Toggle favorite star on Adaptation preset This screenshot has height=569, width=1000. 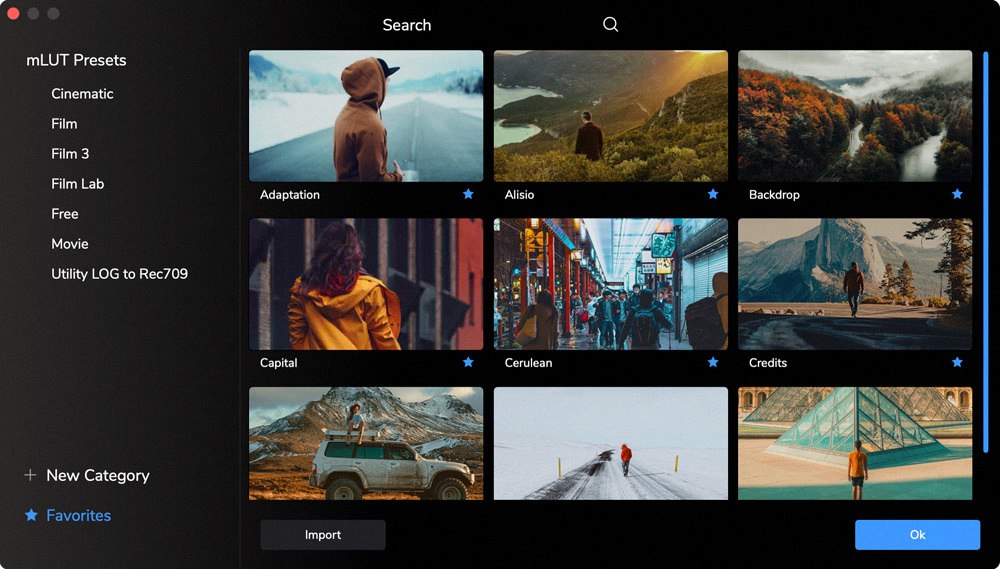click(468, 194)
